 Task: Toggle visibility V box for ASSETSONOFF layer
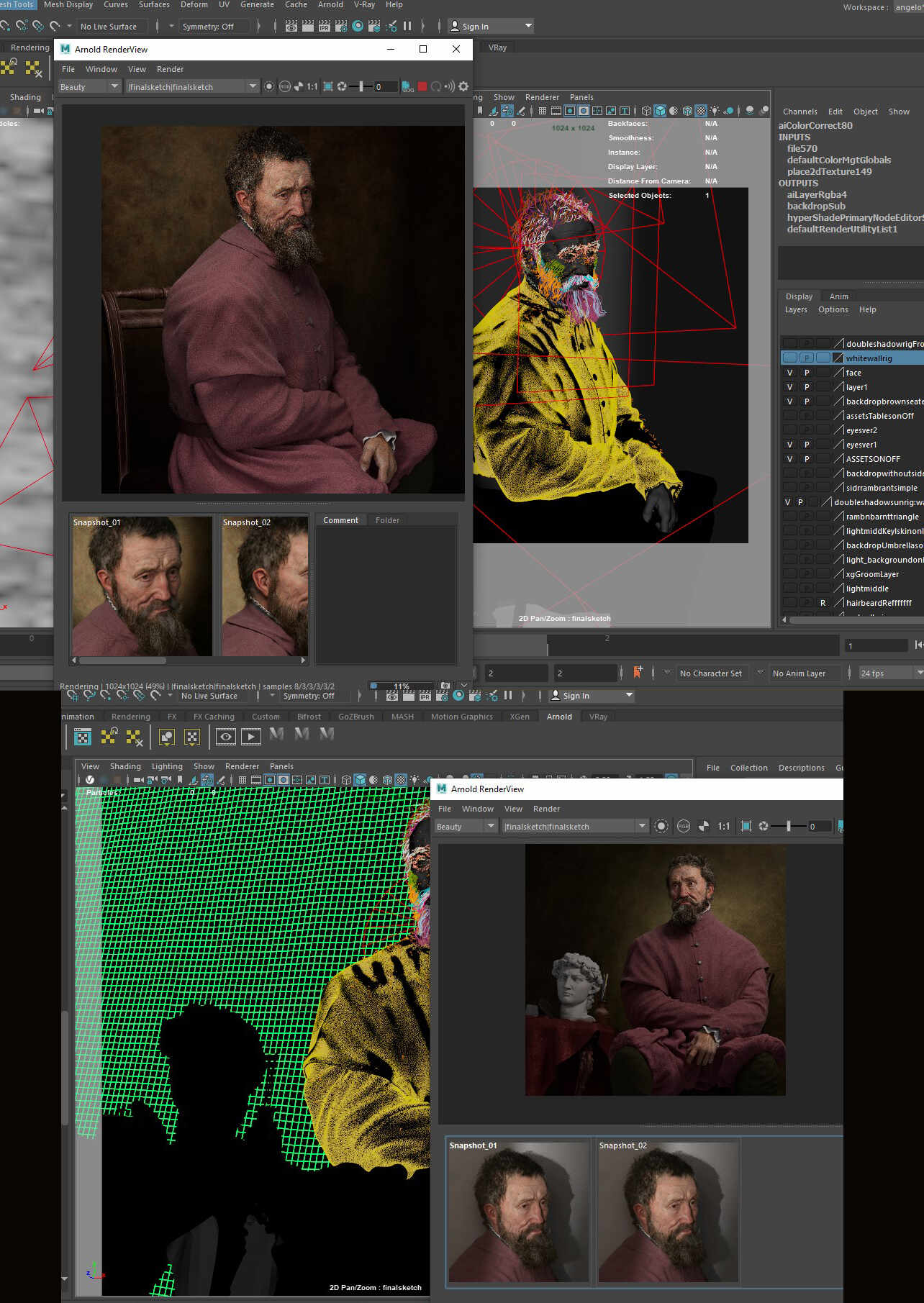point(790,459)
